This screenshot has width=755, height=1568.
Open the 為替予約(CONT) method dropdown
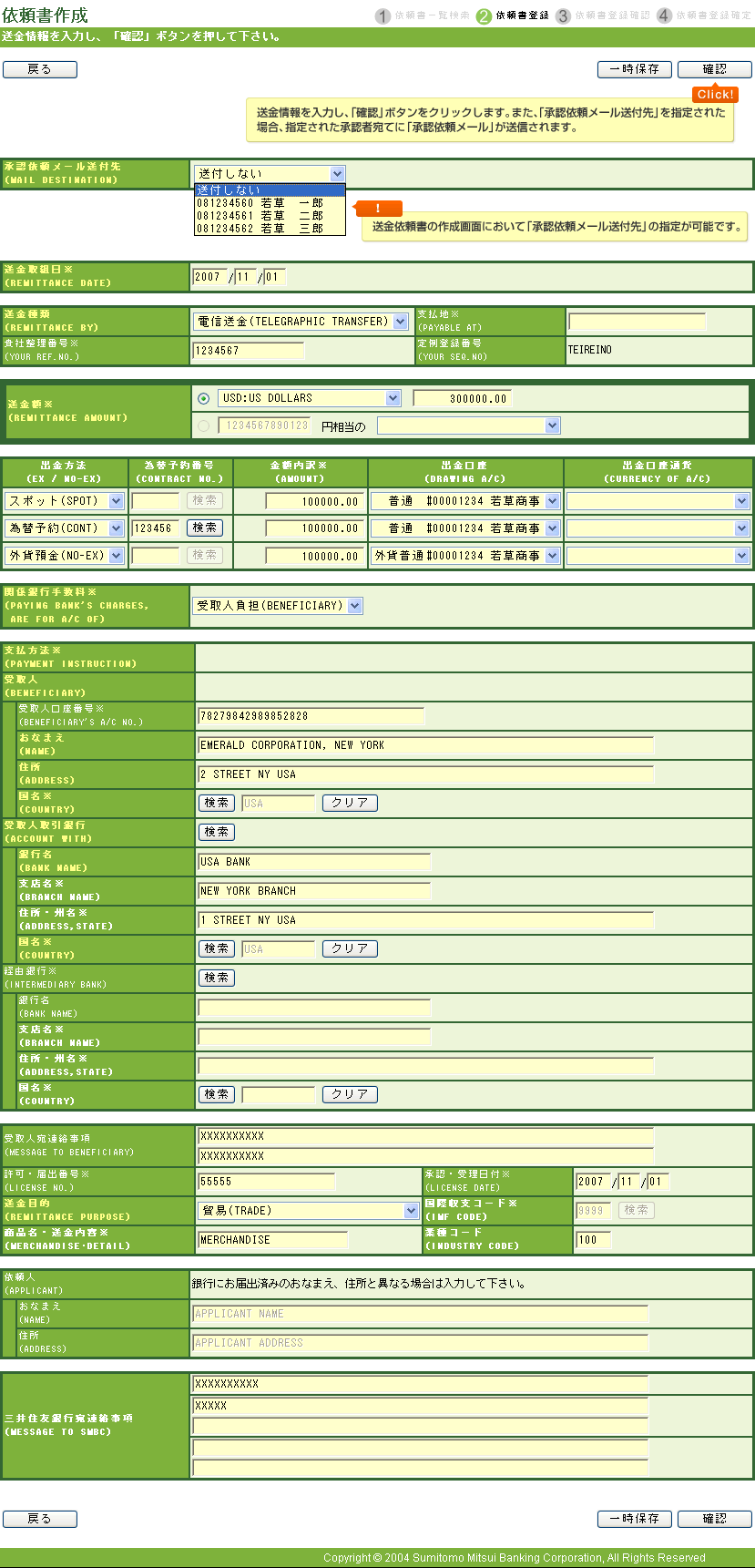click(65, 528)
